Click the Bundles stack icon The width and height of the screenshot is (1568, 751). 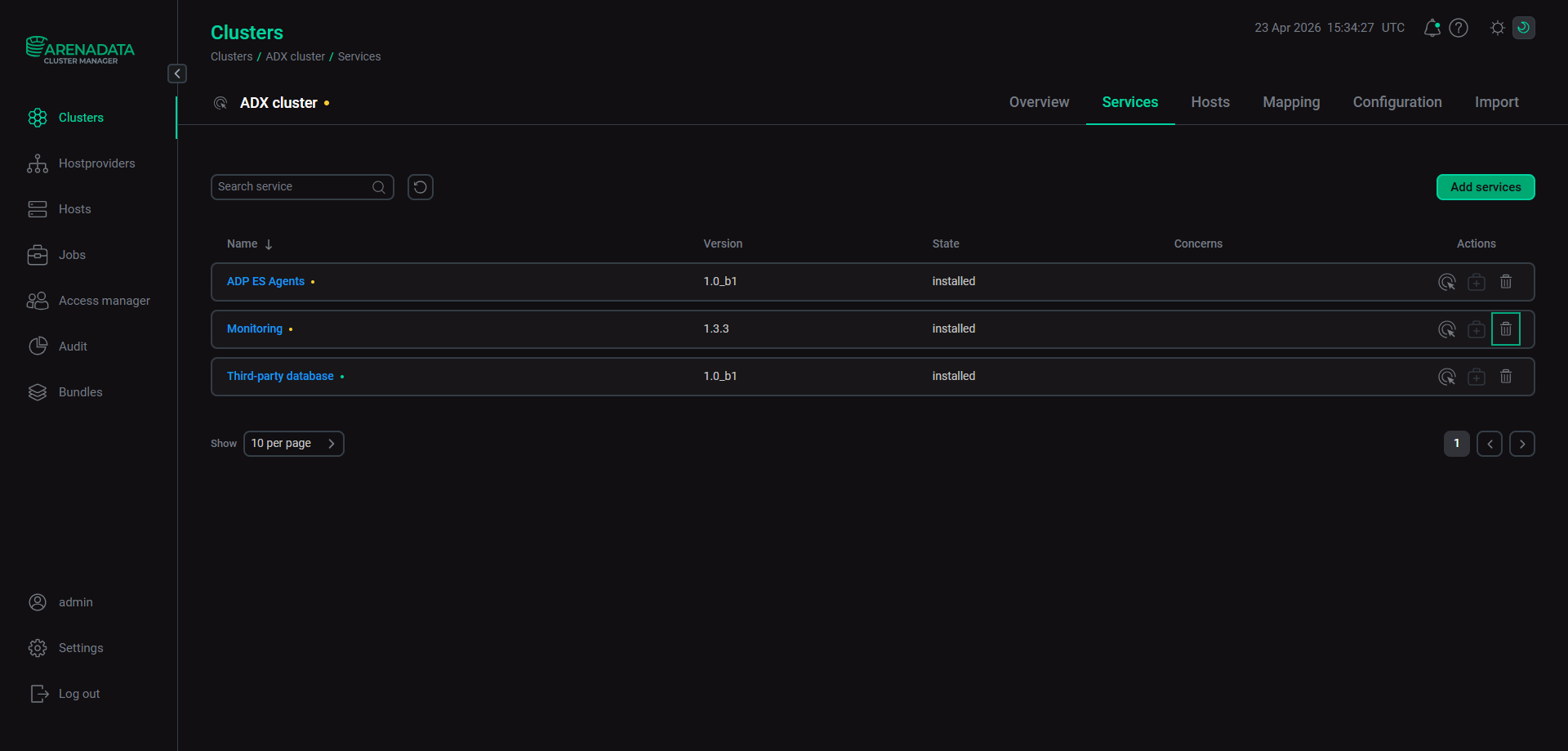coord(38,392)
